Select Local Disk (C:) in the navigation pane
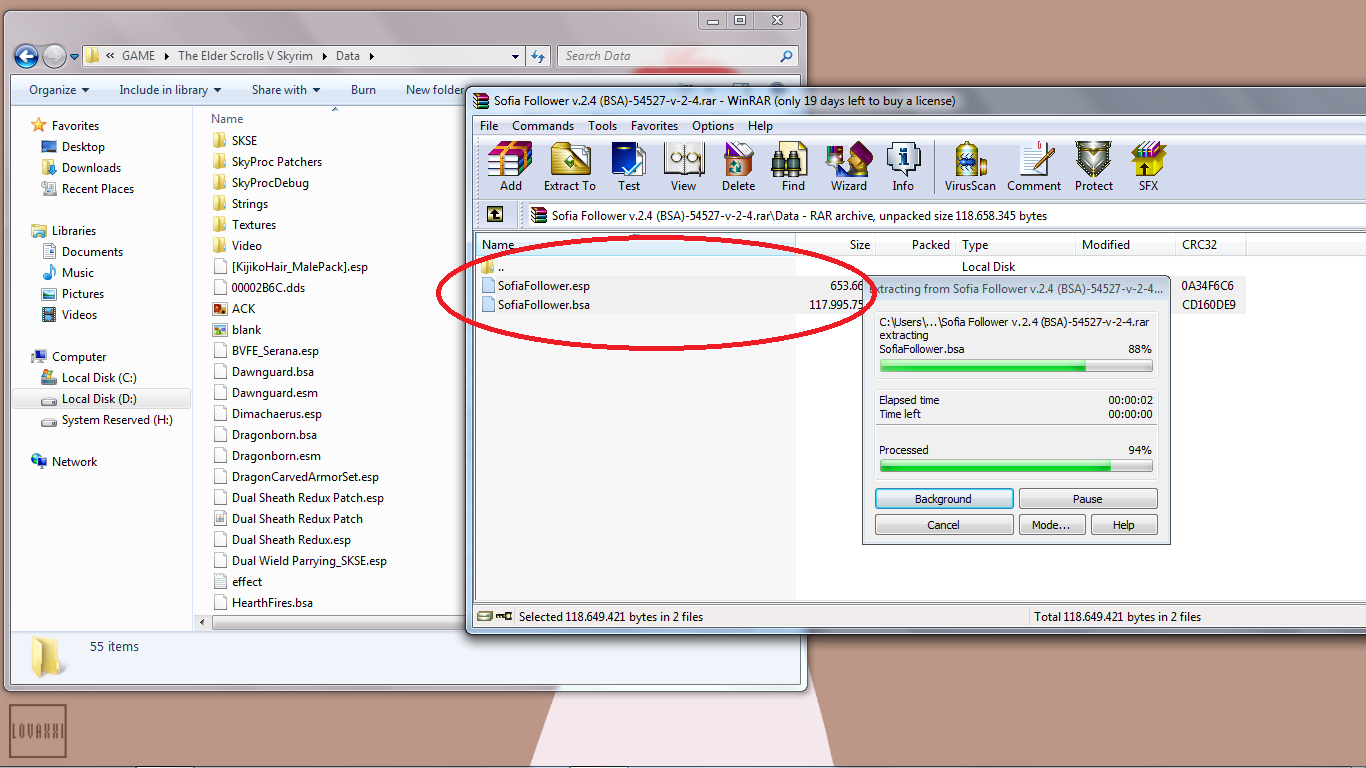Screen dimensions: 1366x768 (x=99, y=378)
